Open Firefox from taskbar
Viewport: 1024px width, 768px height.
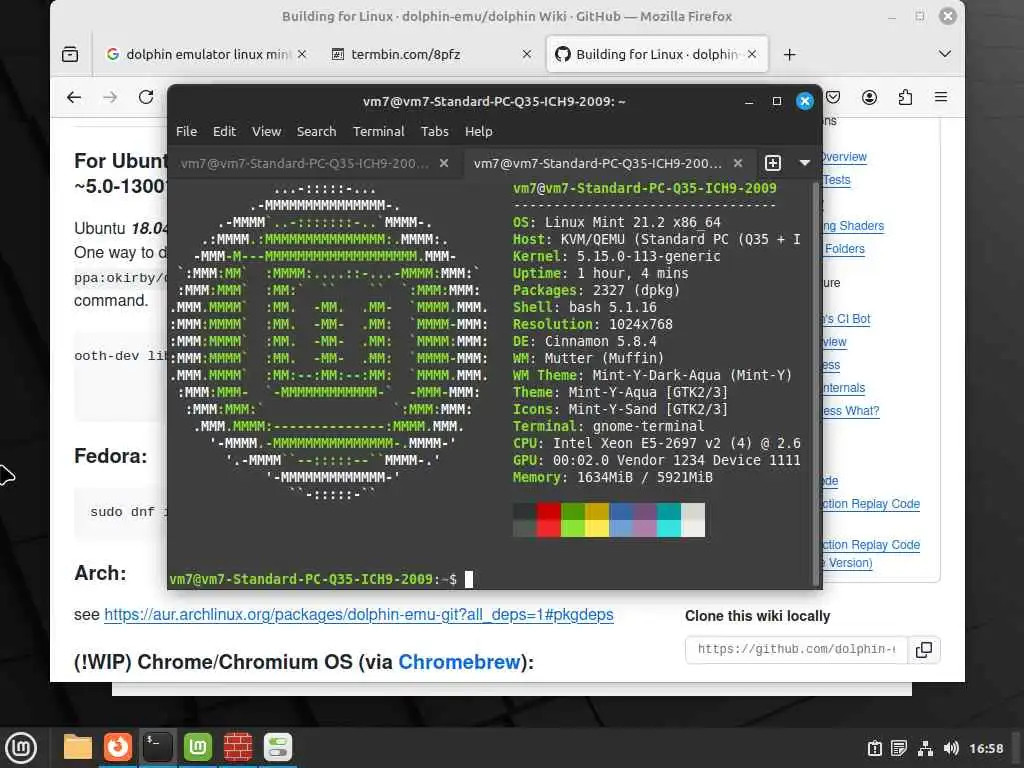coord(118,747)
